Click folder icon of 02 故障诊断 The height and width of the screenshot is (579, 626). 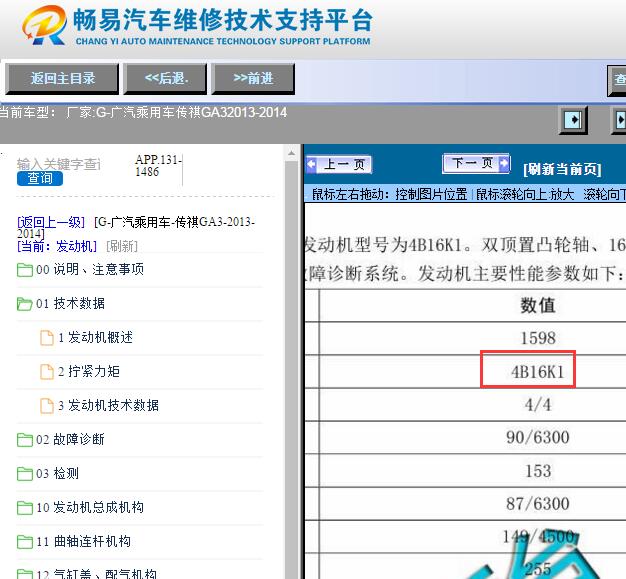pyautogui.click(x=25, y=440)
